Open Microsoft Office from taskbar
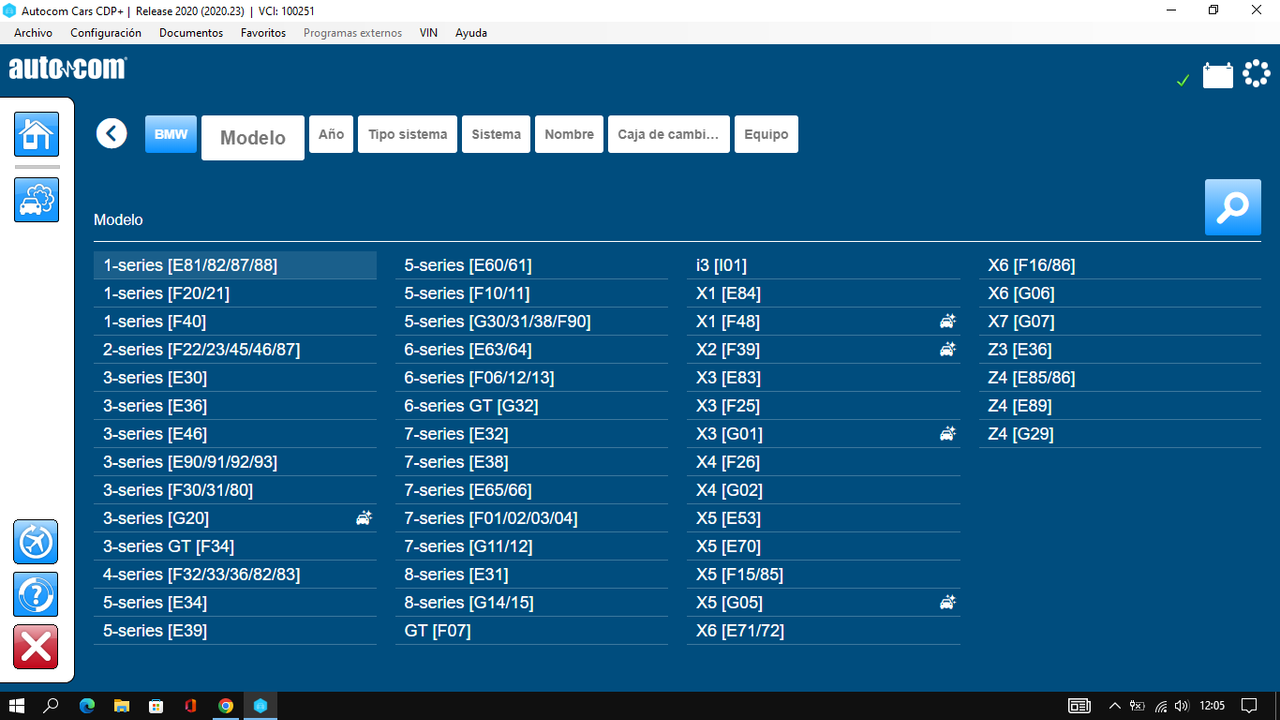The image size is (1280, 720). click(x=191, y=706)
